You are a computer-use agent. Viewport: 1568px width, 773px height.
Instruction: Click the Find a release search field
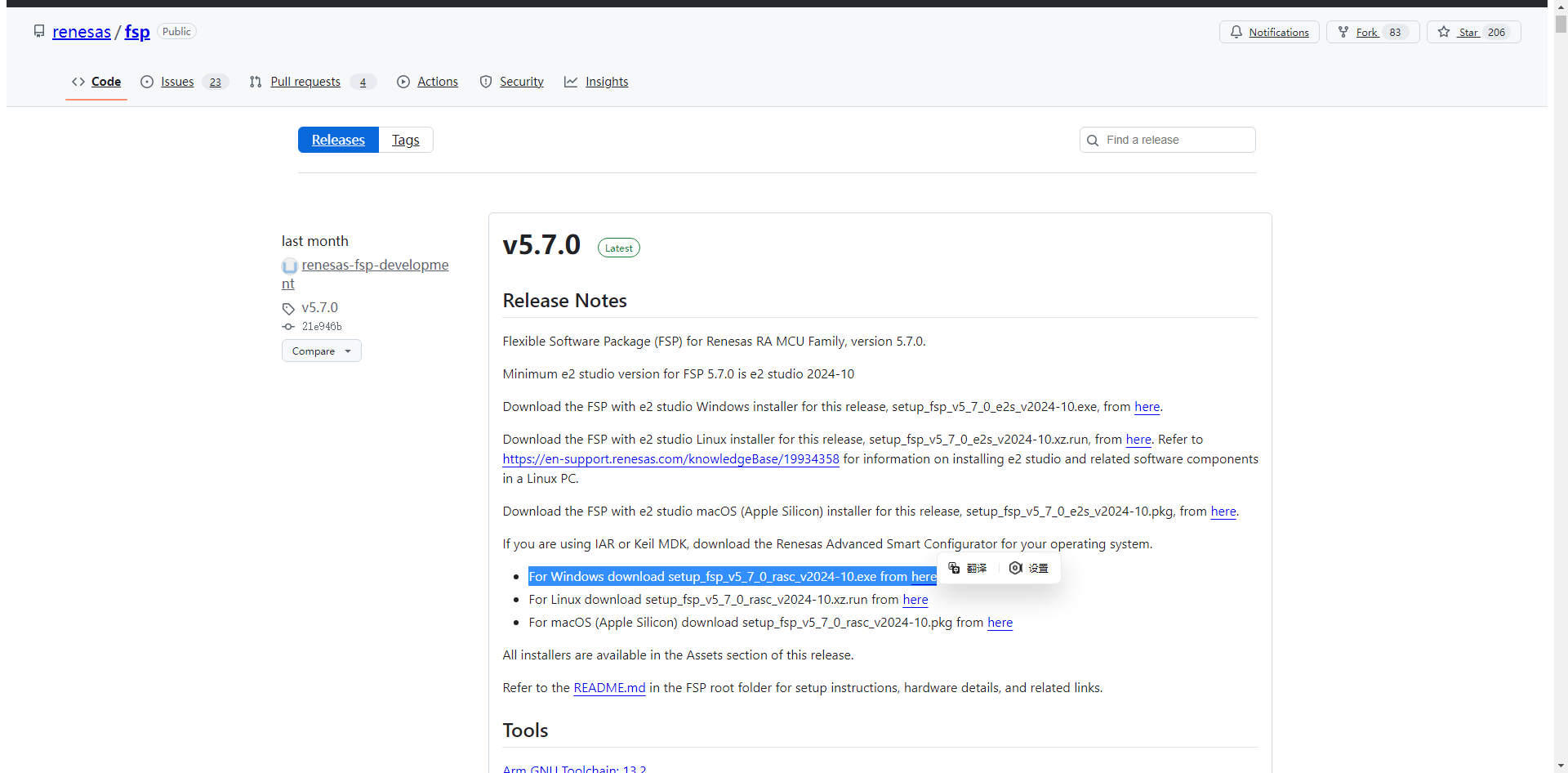pyautogui.click(x=1176, y=140)
